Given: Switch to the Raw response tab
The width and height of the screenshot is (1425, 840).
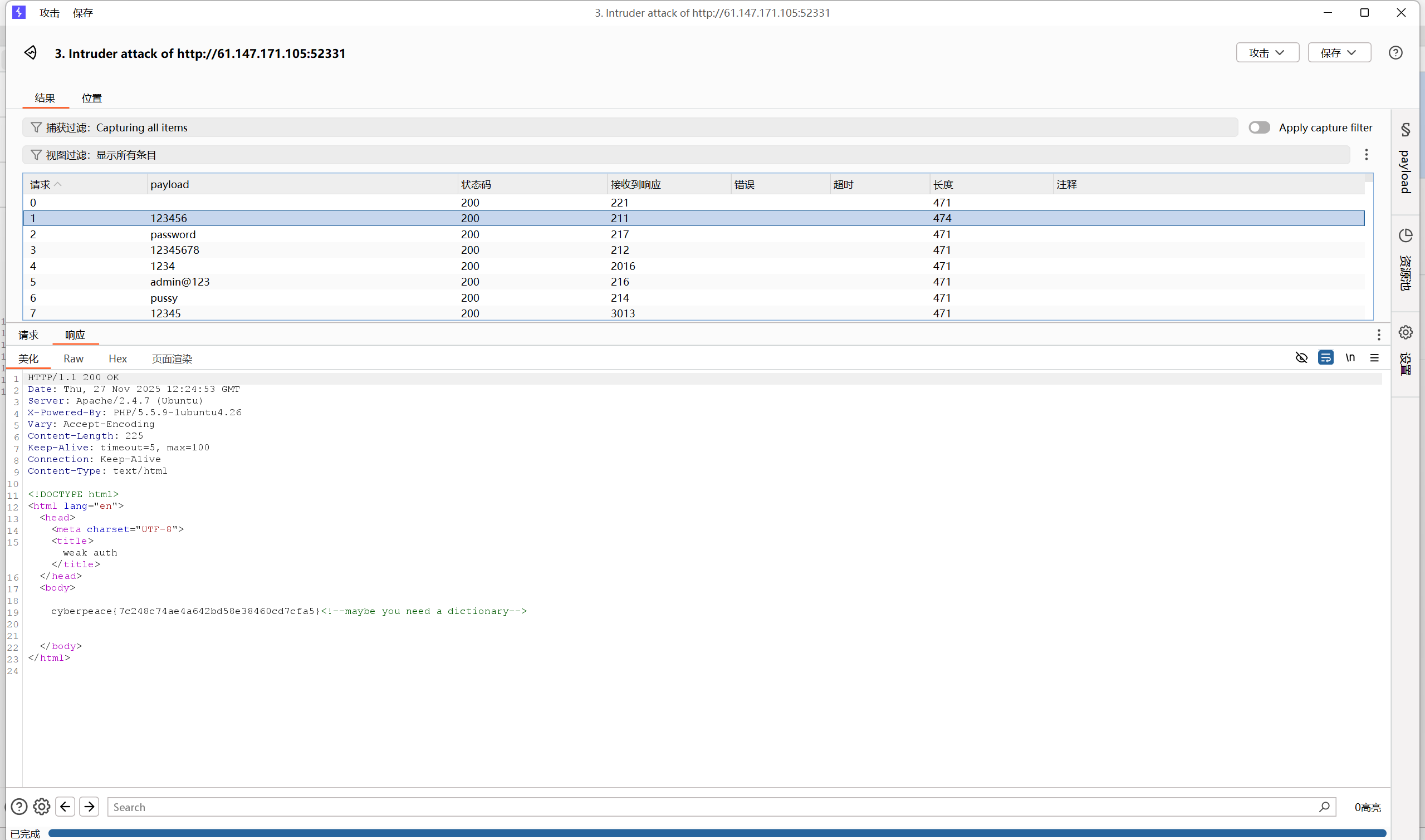Looking at the screenshot, I should coord(73,358).
